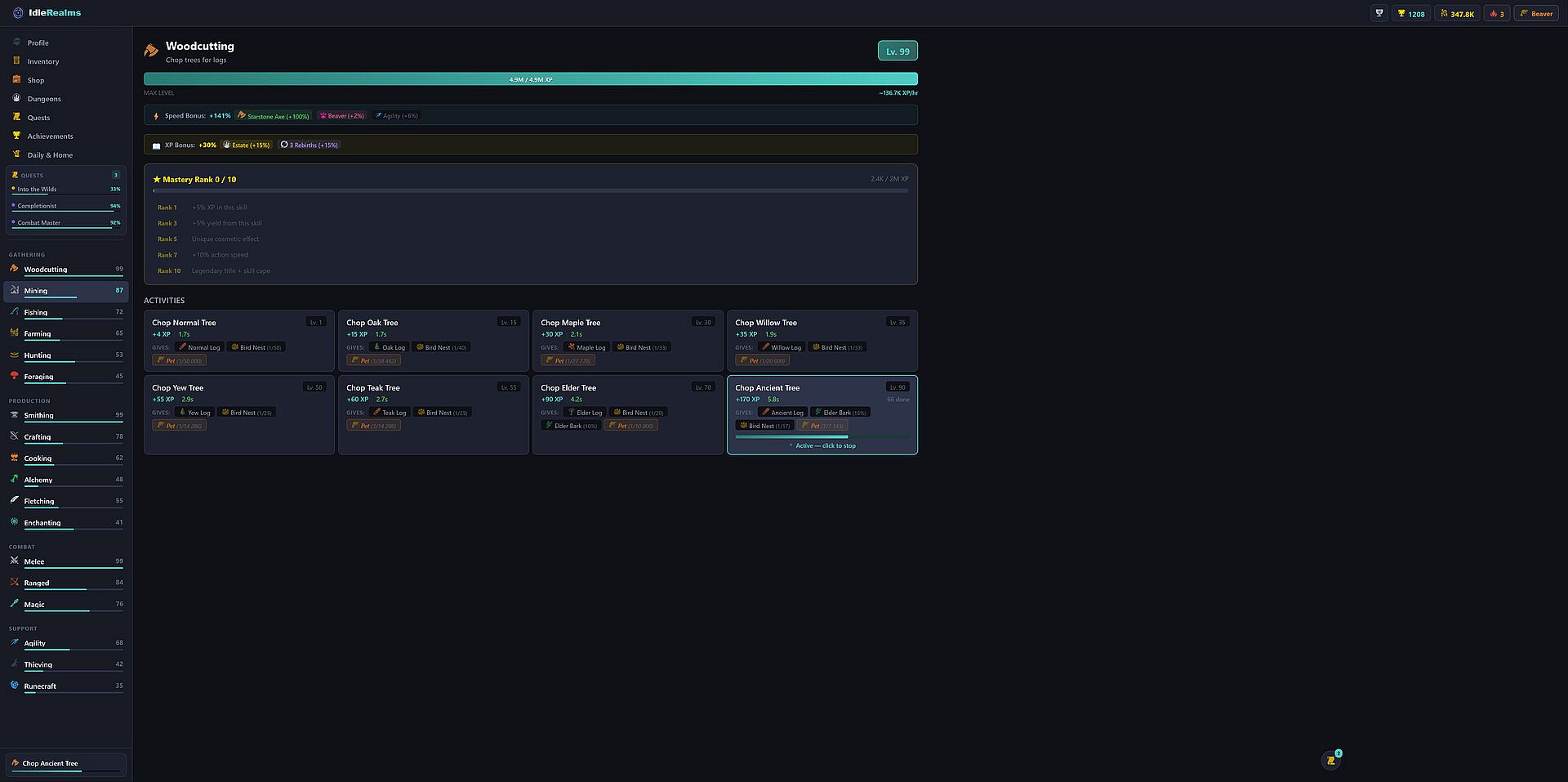This screenshot has height=782, width=1568.
Task: Click the silver trophy icon in top bar
Action: 1379,13
